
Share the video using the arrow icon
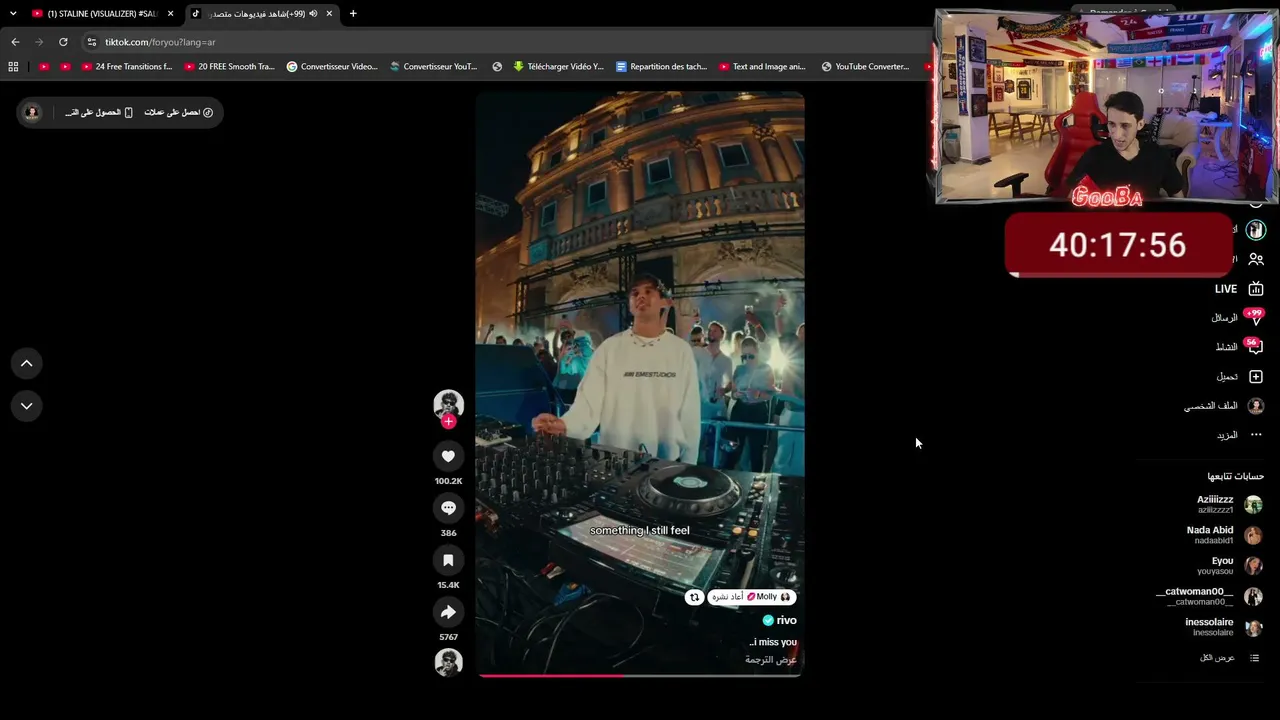448,612
